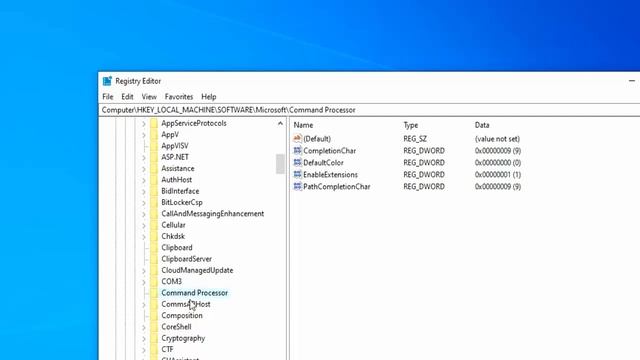Viewport: 640px width, 360px height.
Task: Select the (Default) value name
Action: pos(317,139)
